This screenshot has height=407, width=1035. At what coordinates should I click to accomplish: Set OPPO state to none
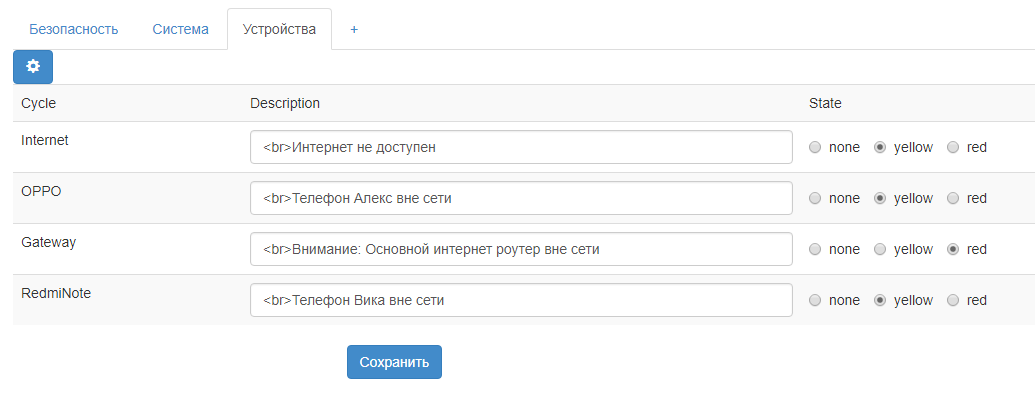[815, 199]
